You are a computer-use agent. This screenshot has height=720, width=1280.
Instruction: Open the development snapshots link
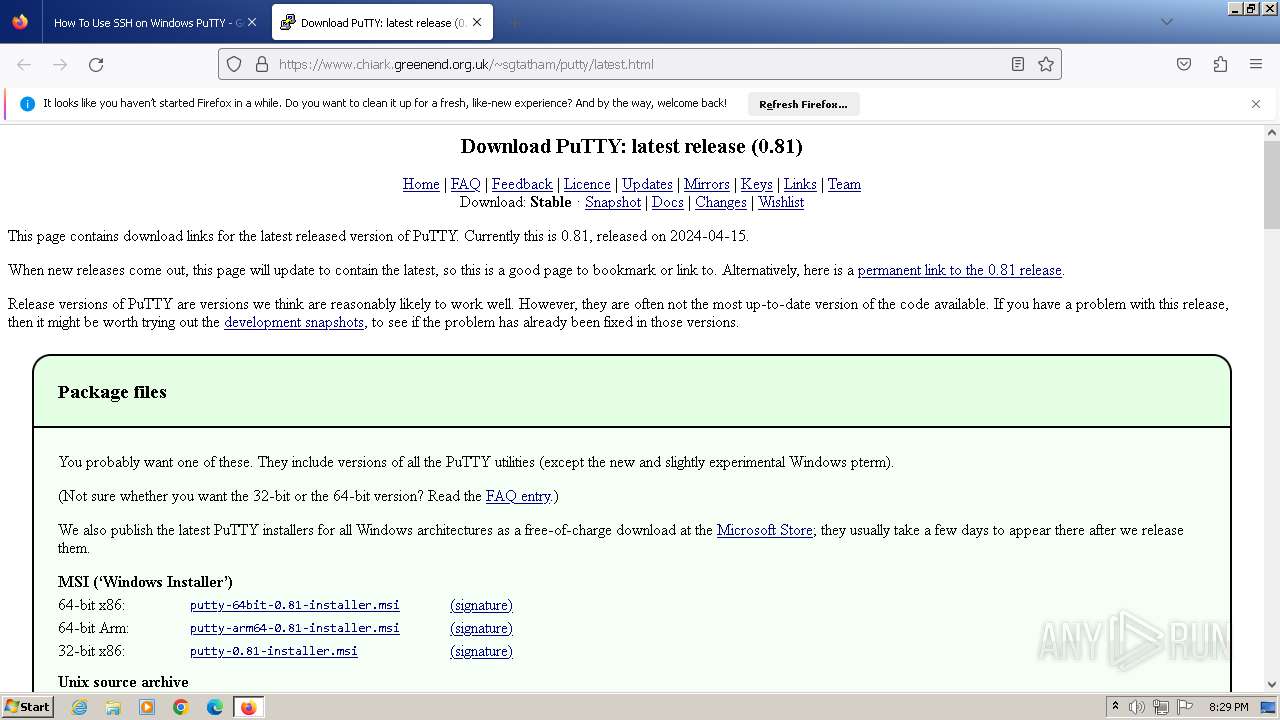294,322
